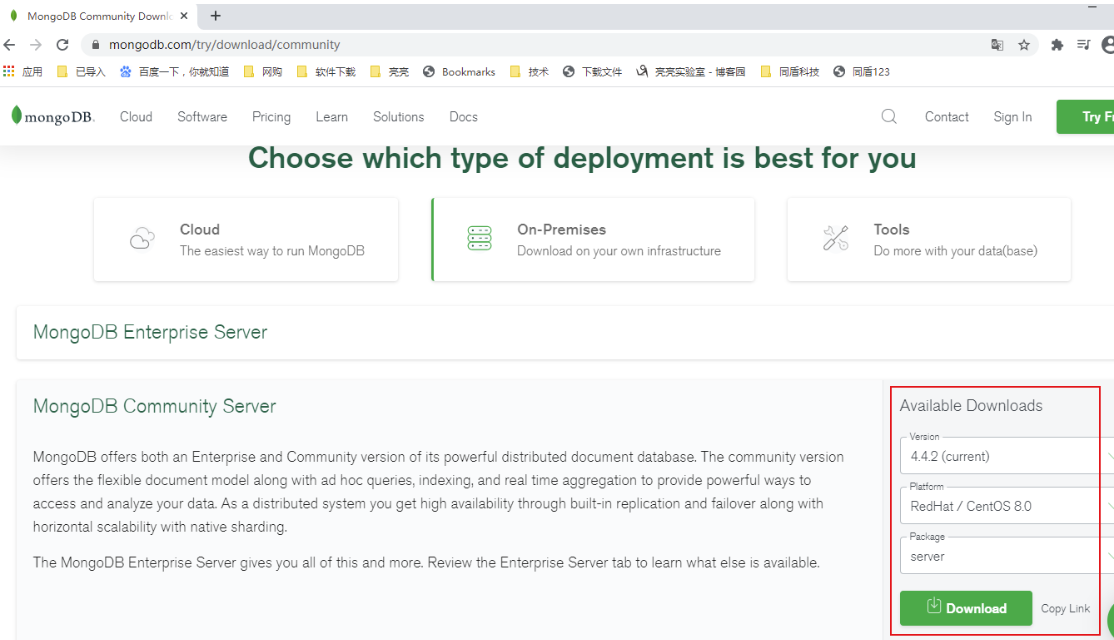Open the 同盾科技 bookmark folder
1114x640 pixels.
[x=789, y=72]
